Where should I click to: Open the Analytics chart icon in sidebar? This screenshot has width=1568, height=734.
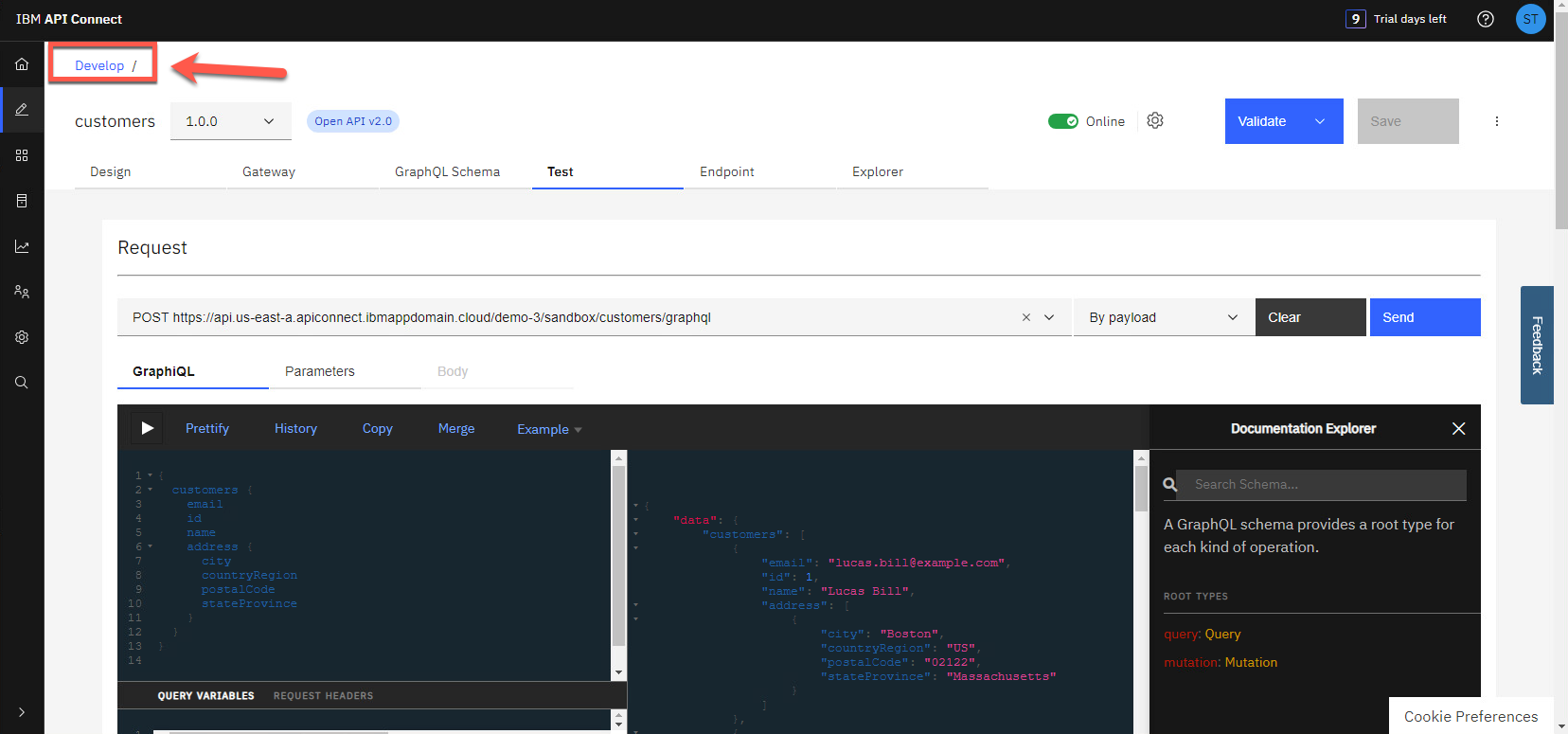22,246
